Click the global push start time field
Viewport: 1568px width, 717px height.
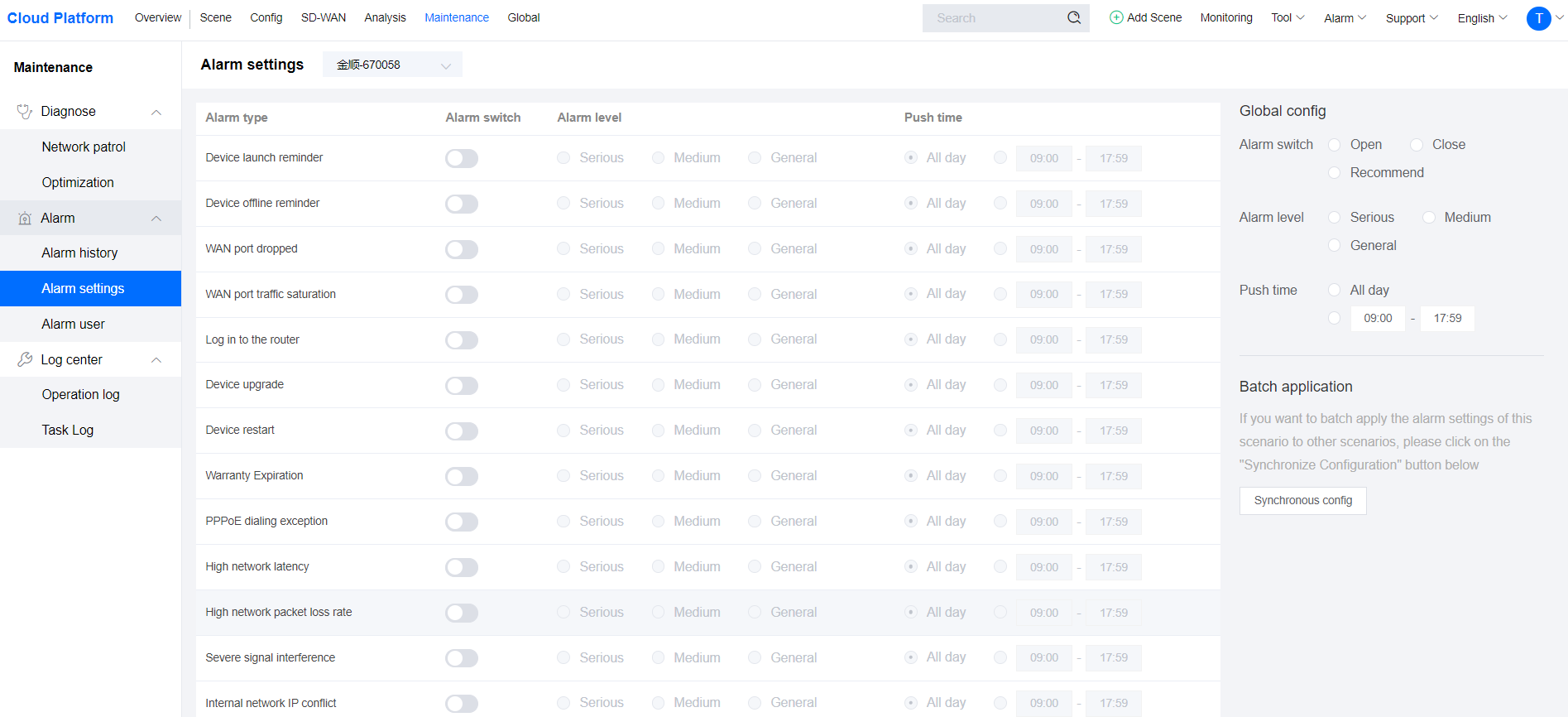tap(1378, 319)
